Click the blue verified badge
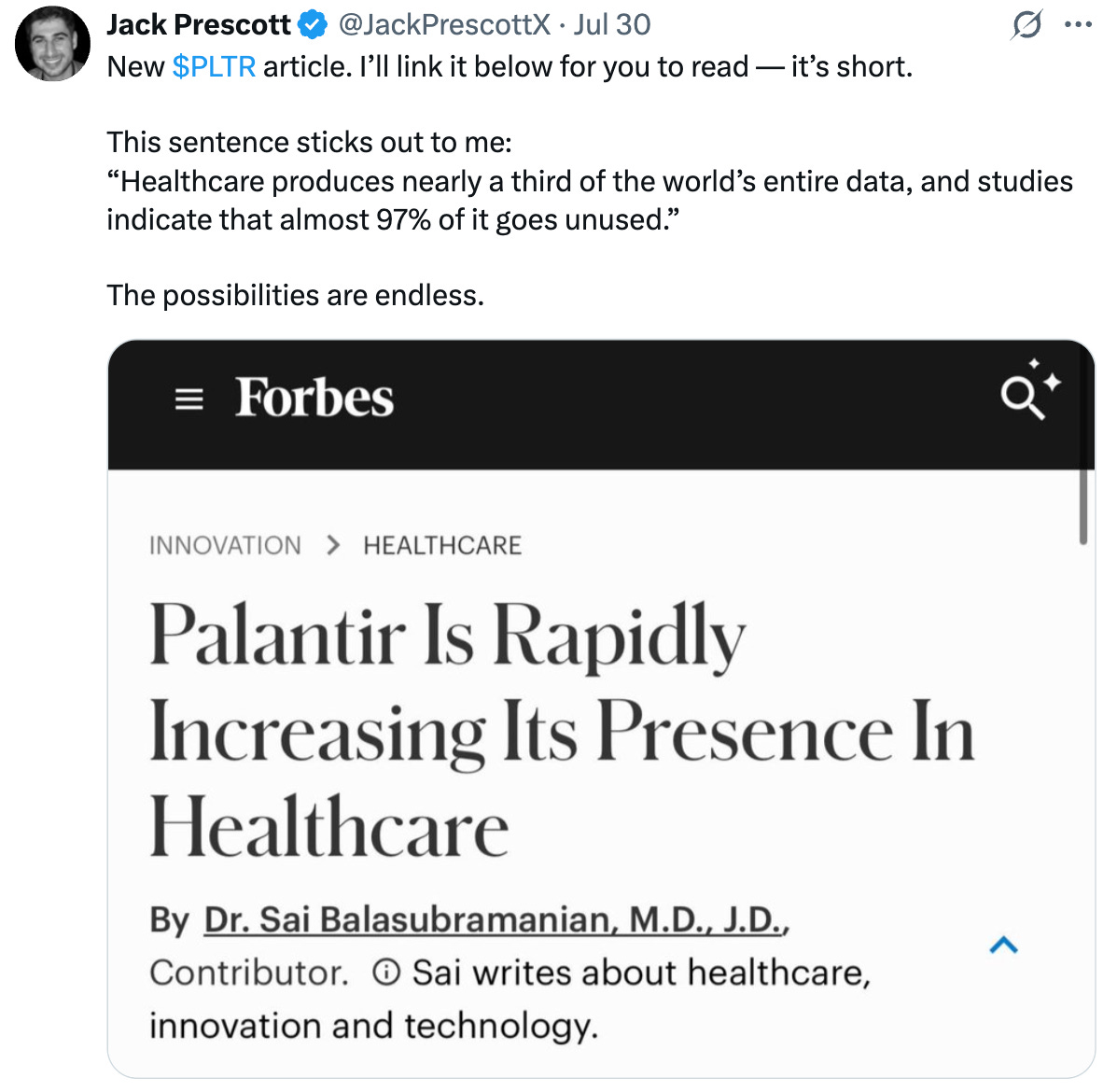 (x=313, y=25)
